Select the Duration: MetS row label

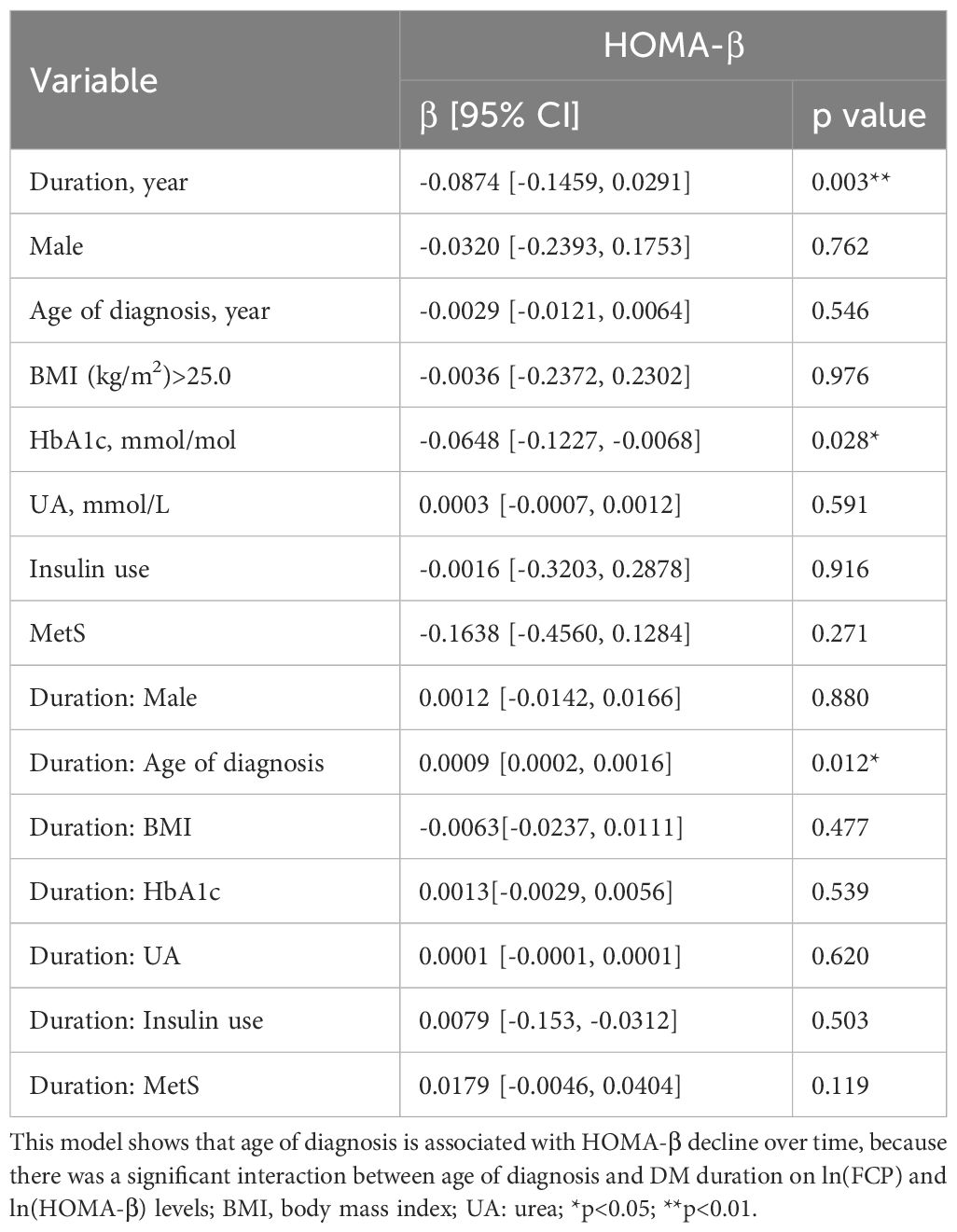(114, 1086)
